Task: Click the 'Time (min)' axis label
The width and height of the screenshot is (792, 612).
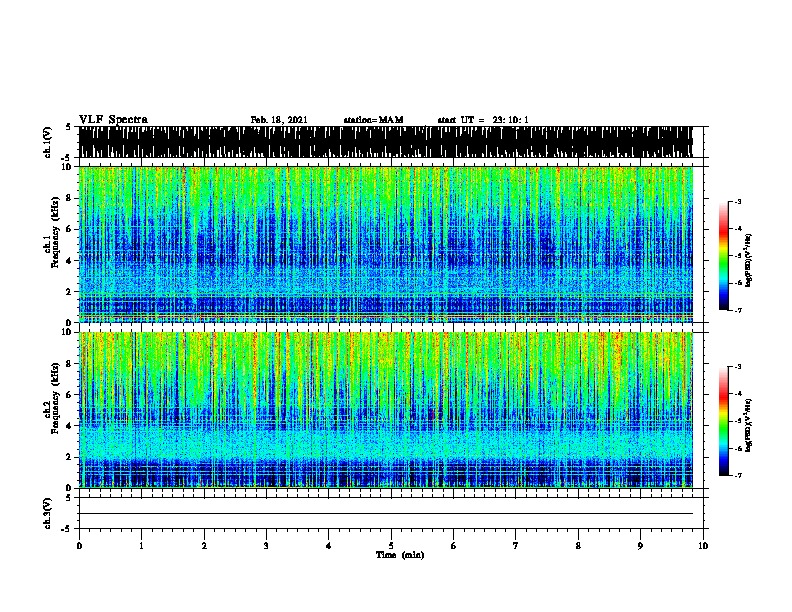Action: [400, 555]
